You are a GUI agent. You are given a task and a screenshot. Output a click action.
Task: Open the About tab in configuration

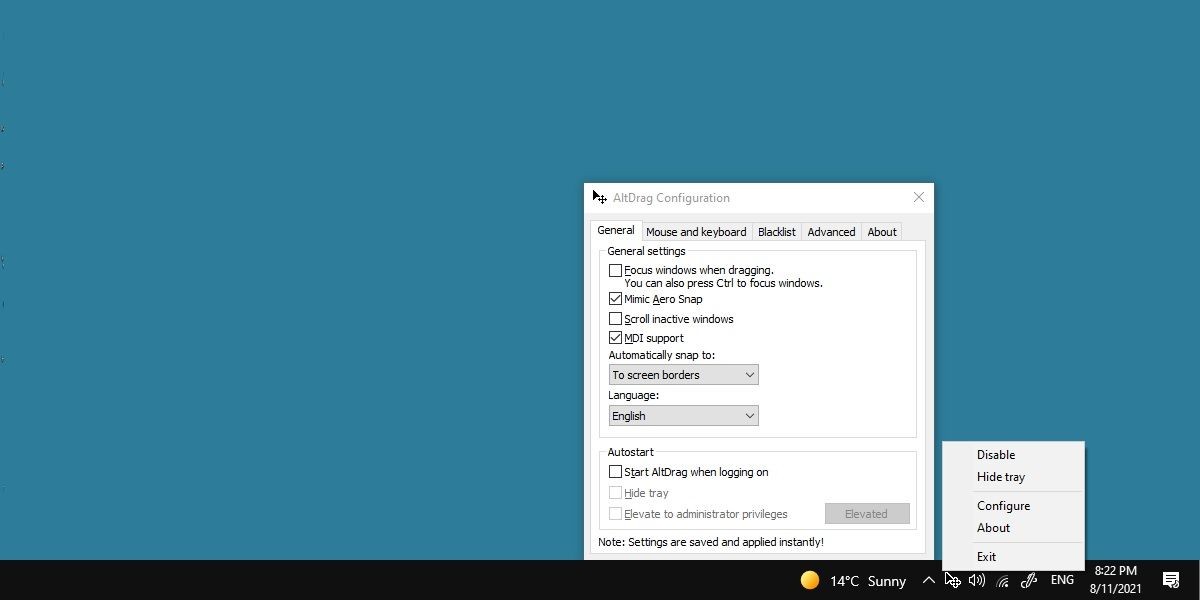click(x=882, y=232)
